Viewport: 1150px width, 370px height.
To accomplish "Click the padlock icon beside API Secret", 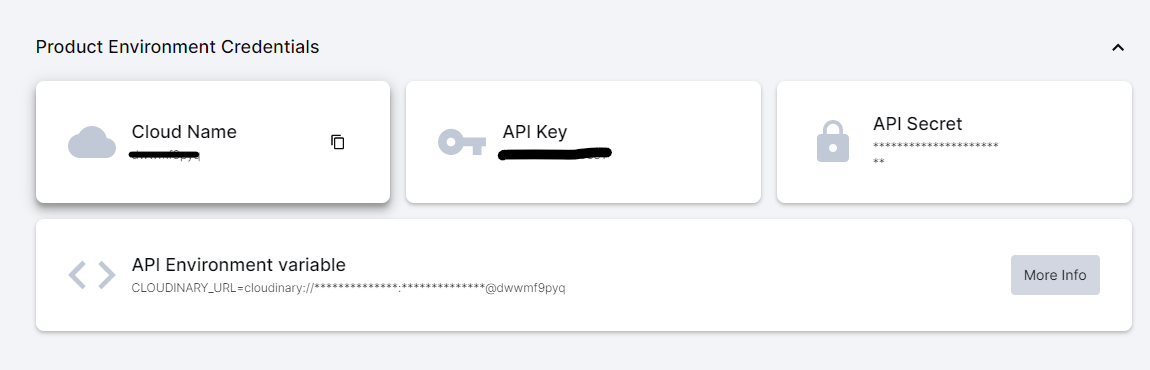I will [832, 142].
